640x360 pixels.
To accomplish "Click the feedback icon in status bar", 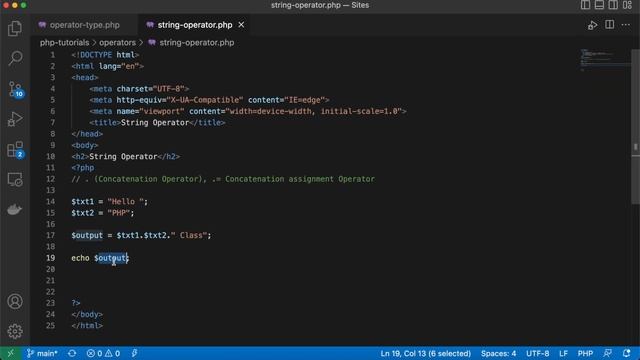I will (x=607, y=353).
